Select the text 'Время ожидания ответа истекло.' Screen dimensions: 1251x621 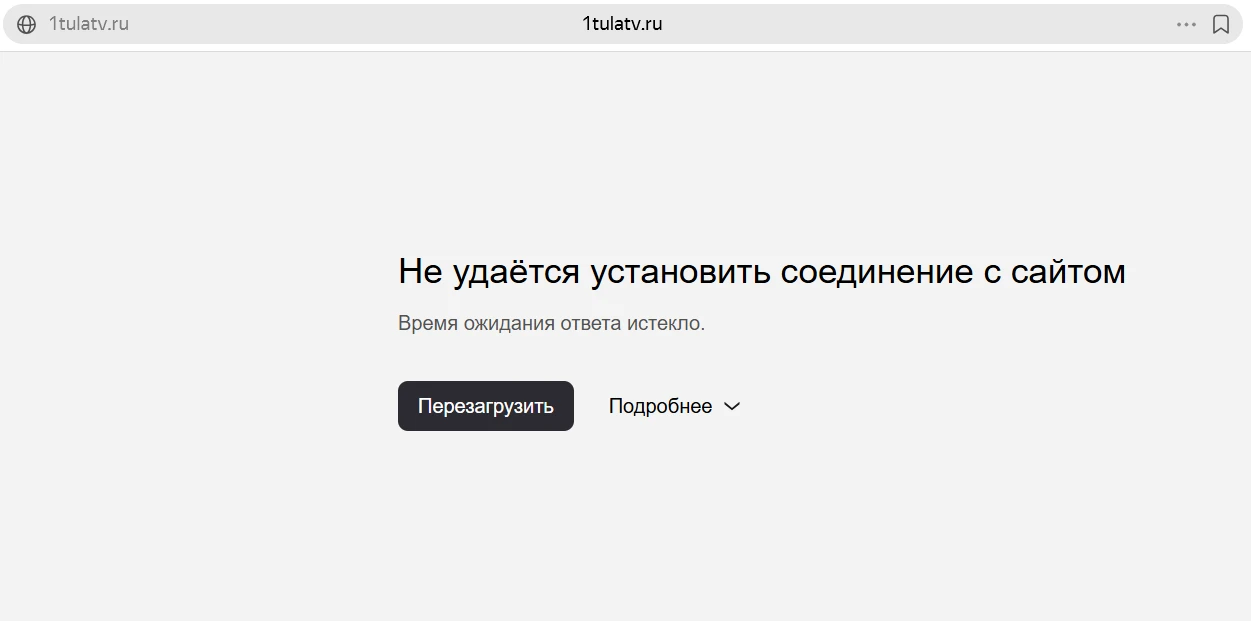(x=551, y=324)
